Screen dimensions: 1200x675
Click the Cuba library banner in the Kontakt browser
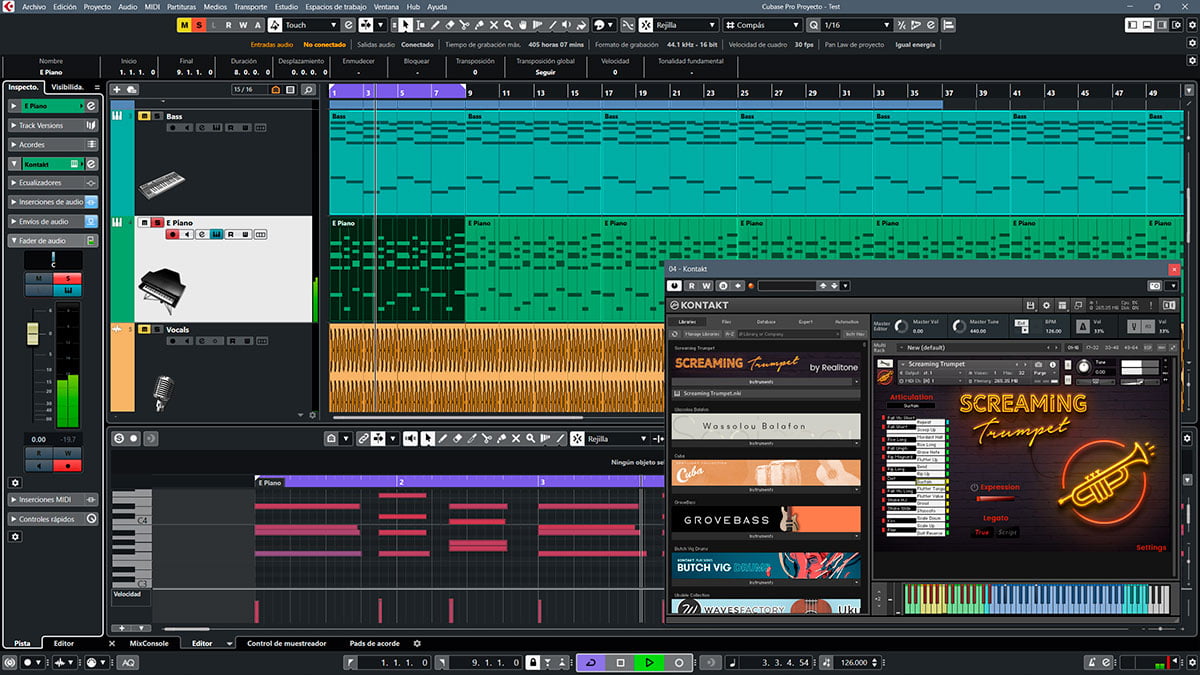pos(766,474)
